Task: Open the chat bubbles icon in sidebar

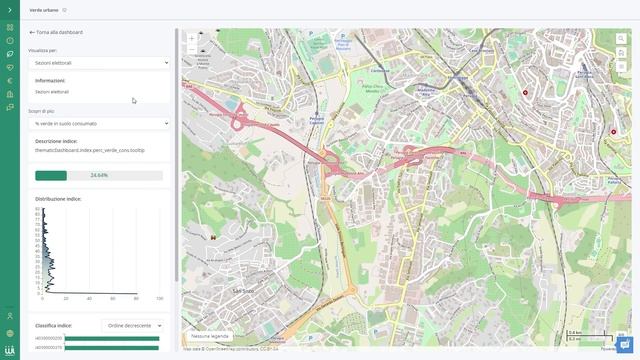Action: 10,107
